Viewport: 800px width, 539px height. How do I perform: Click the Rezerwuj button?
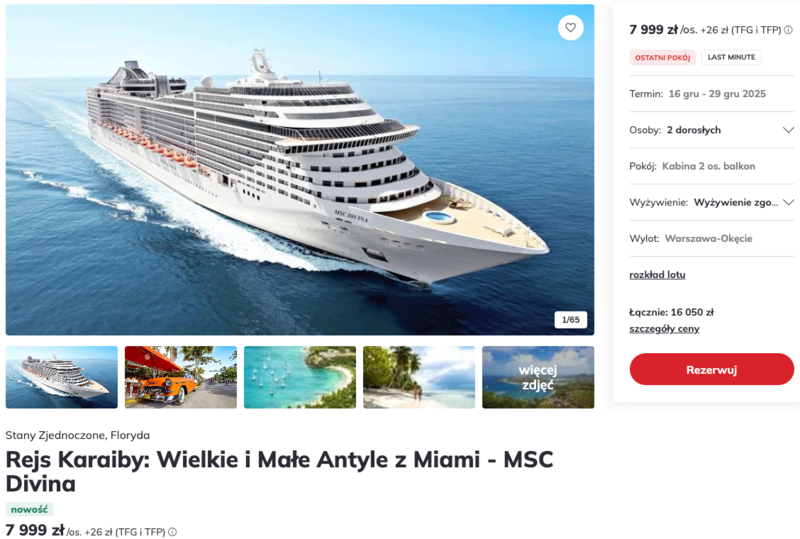712,370
